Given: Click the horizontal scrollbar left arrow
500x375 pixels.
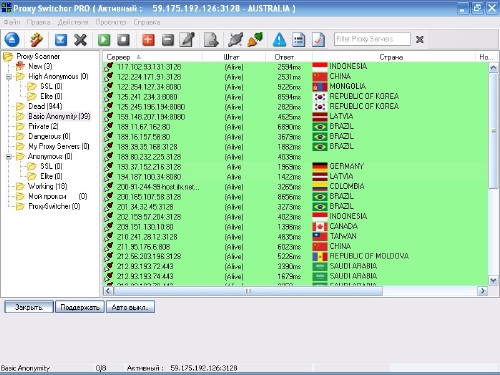Looking at the screenshot, I should click(108, 291).
